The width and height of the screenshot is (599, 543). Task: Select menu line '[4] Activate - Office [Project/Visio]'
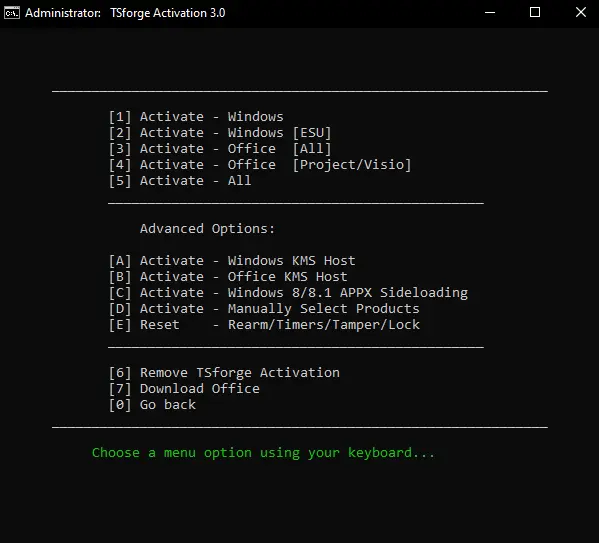pyautogui.click(x=260, y=165)
